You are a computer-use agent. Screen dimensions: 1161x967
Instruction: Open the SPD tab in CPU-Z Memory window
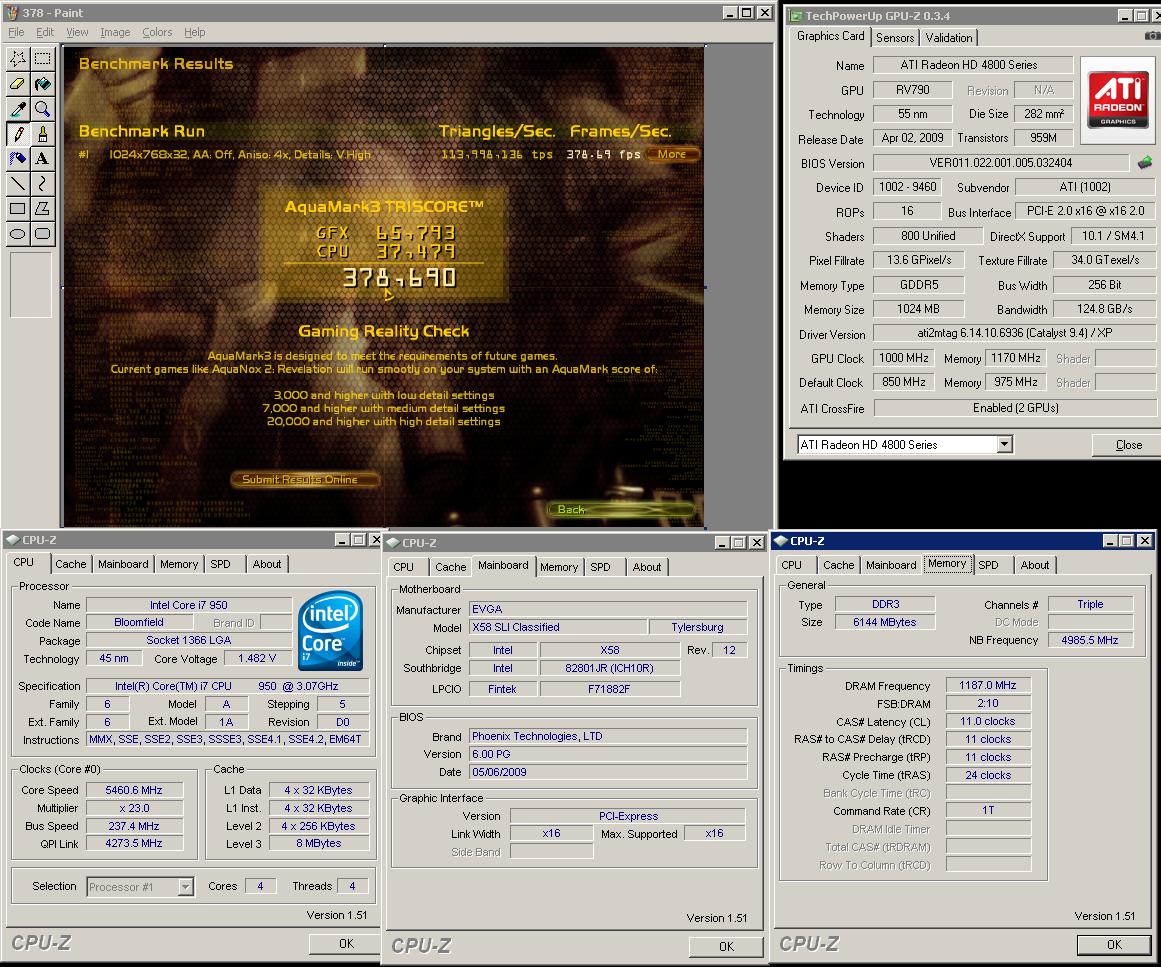(988, 565)
